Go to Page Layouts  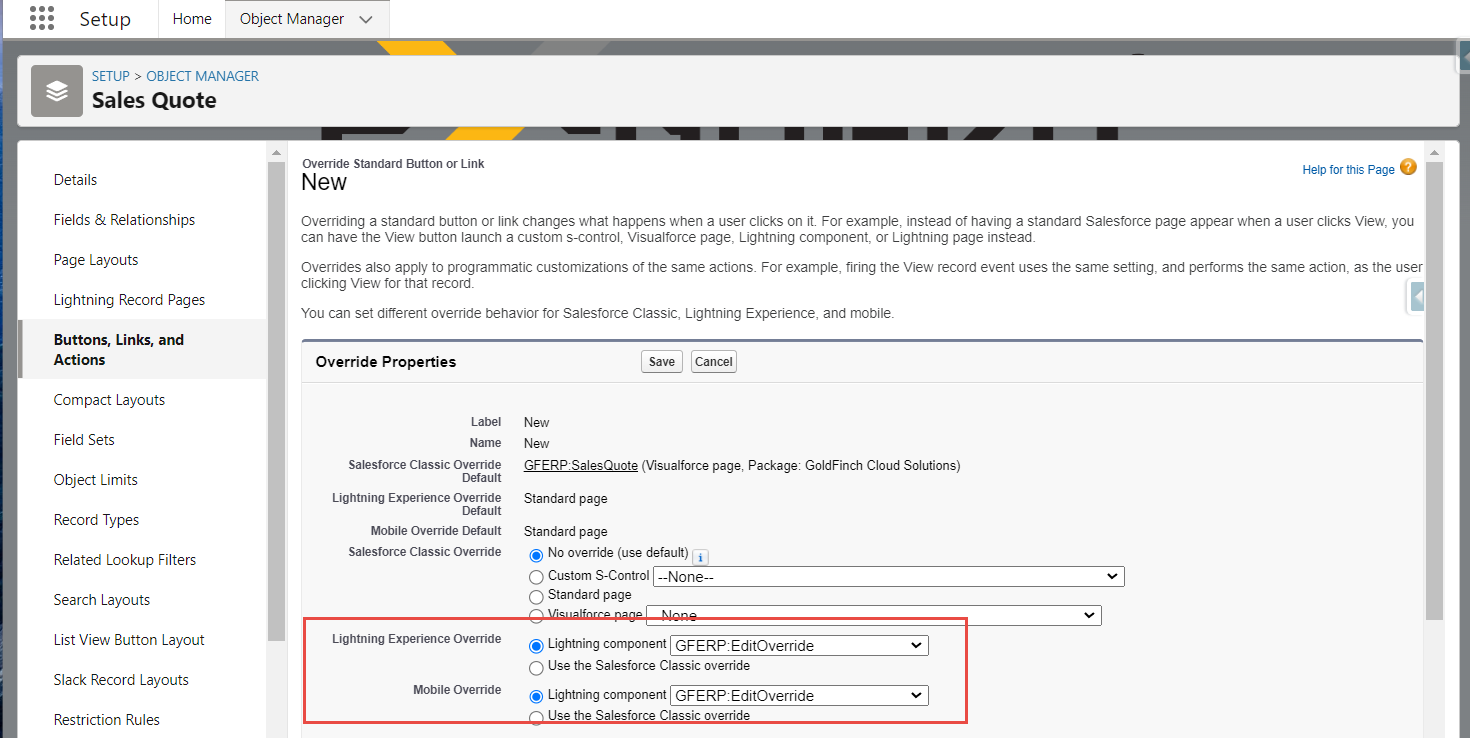(x=96, y=260)
